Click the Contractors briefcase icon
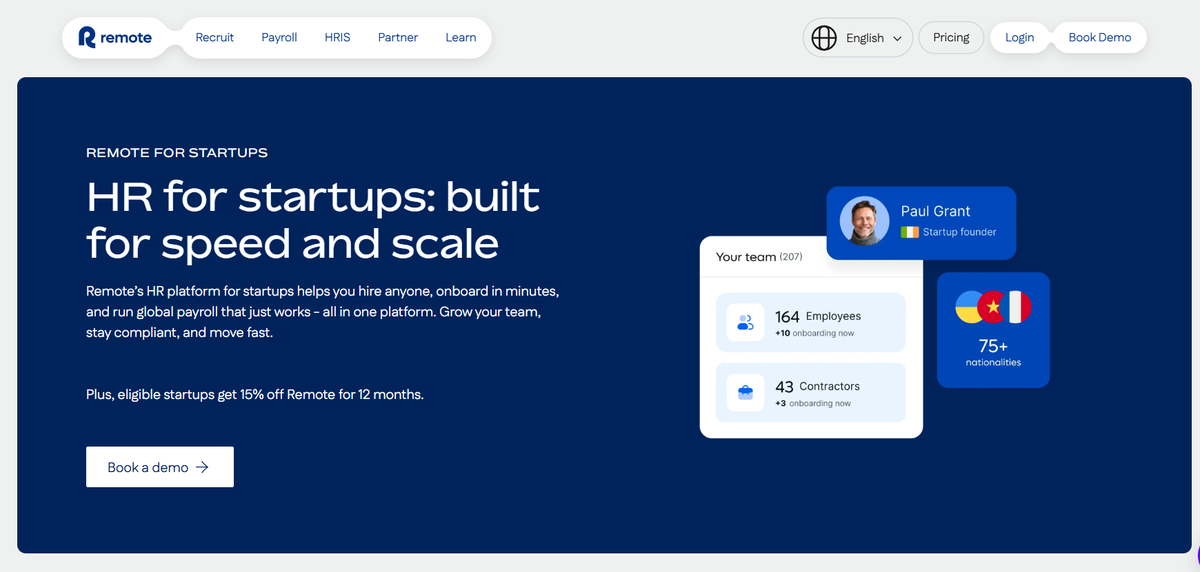 [x=745, y=392]
